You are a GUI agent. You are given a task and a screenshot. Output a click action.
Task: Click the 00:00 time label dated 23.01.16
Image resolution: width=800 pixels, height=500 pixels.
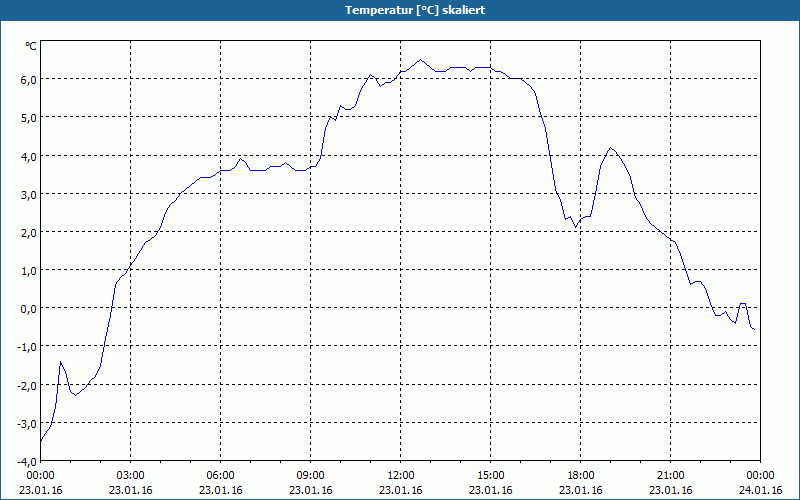tap(41, 476)
